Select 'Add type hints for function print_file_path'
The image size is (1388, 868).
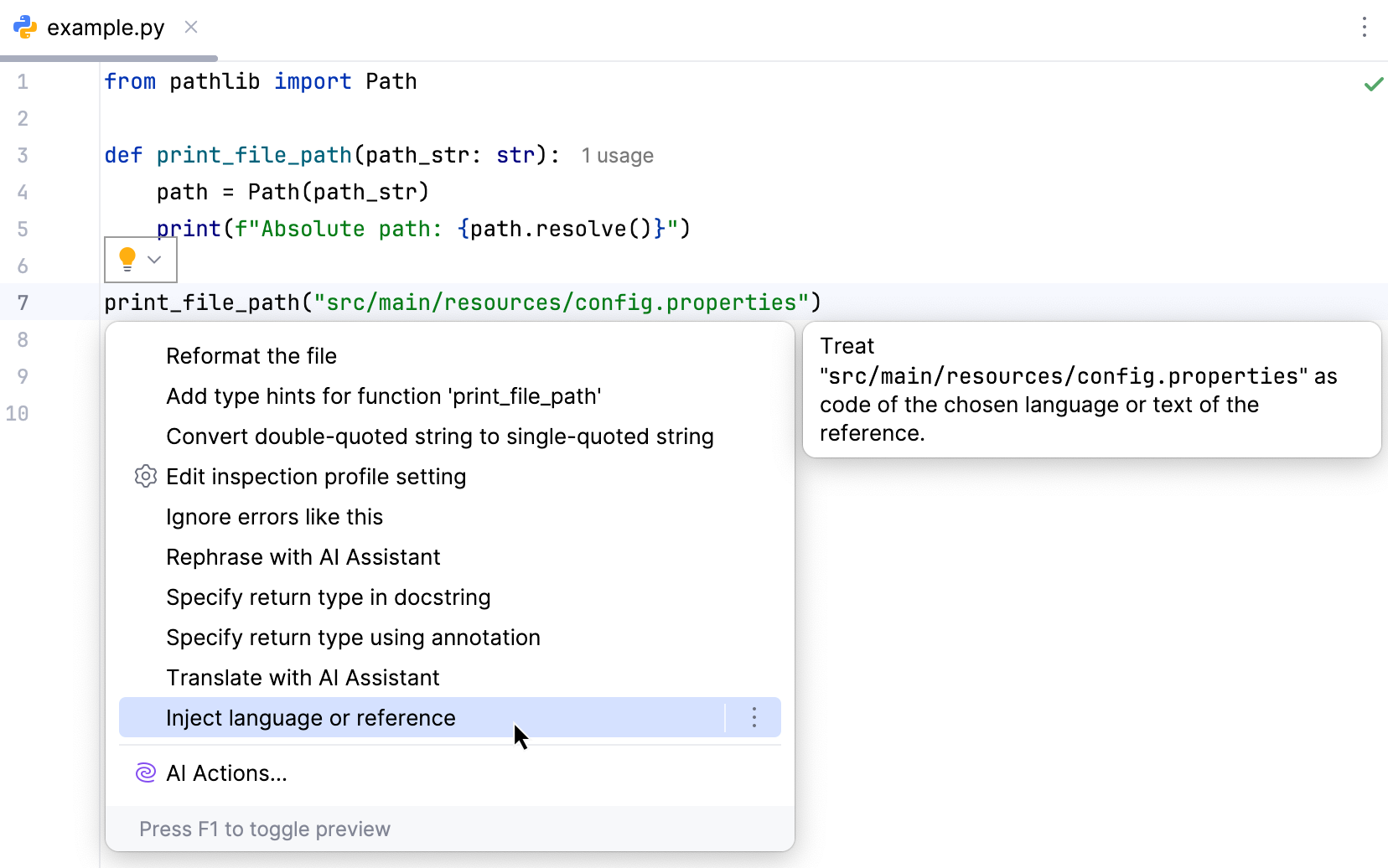pyautogui.click(x=384, y=395)
